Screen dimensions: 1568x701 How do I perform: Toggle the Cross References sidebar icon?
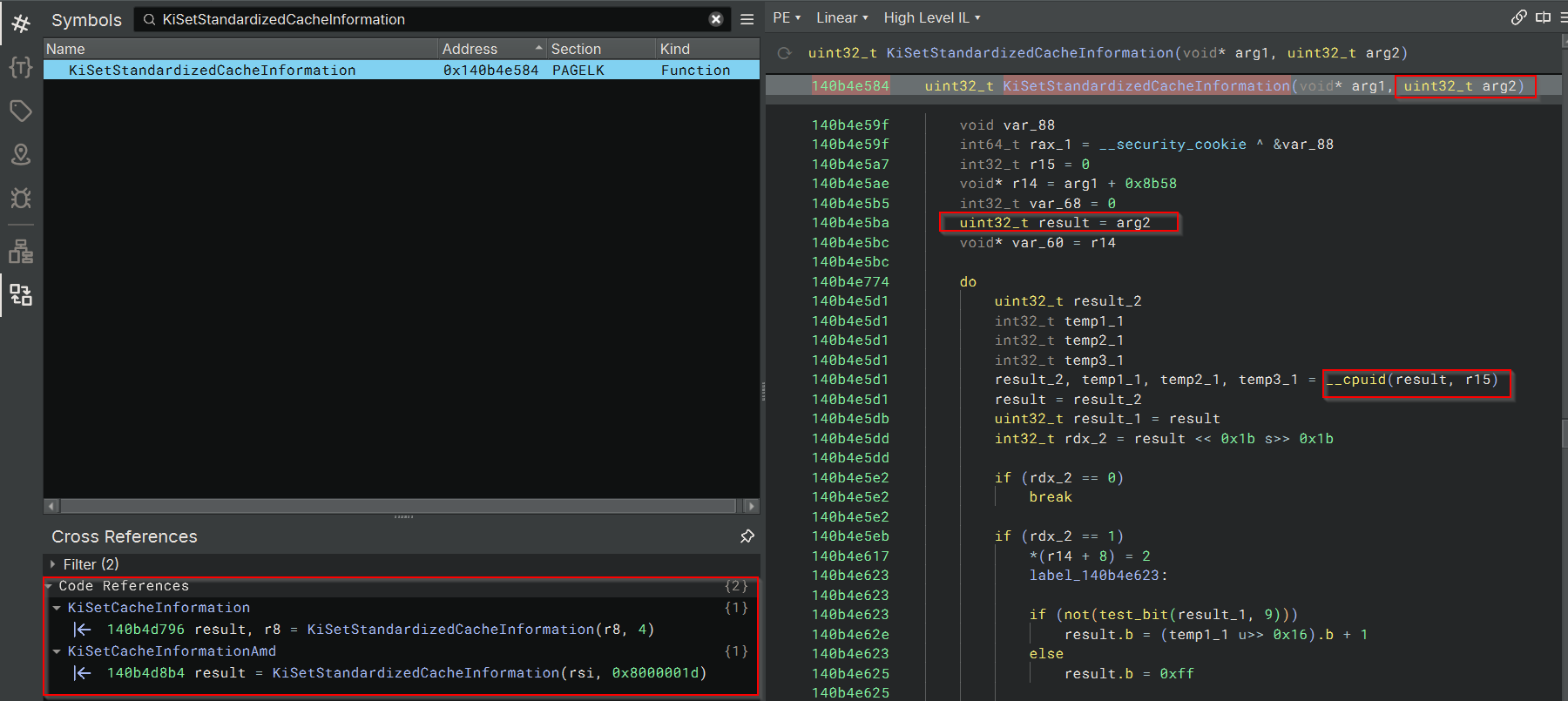pos(21,295)
